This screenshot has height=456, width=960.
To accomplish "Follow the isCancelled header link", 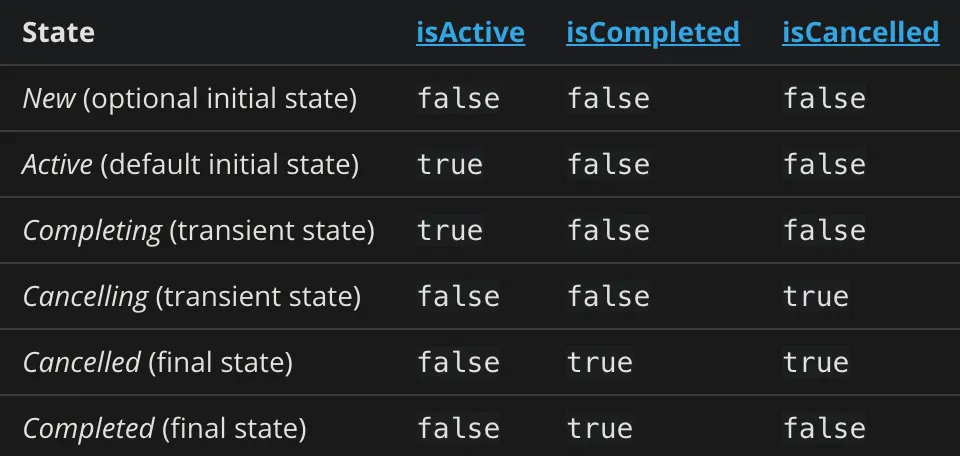I will click(x=861, y=32).
